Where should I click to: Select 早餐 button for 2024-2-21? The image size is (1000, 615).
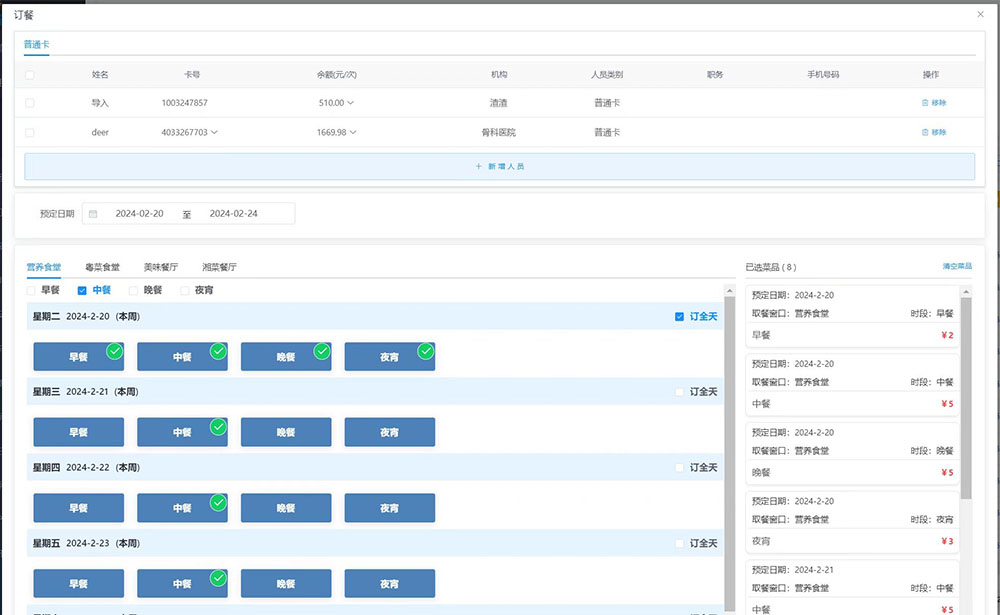(x=78, y=433)
